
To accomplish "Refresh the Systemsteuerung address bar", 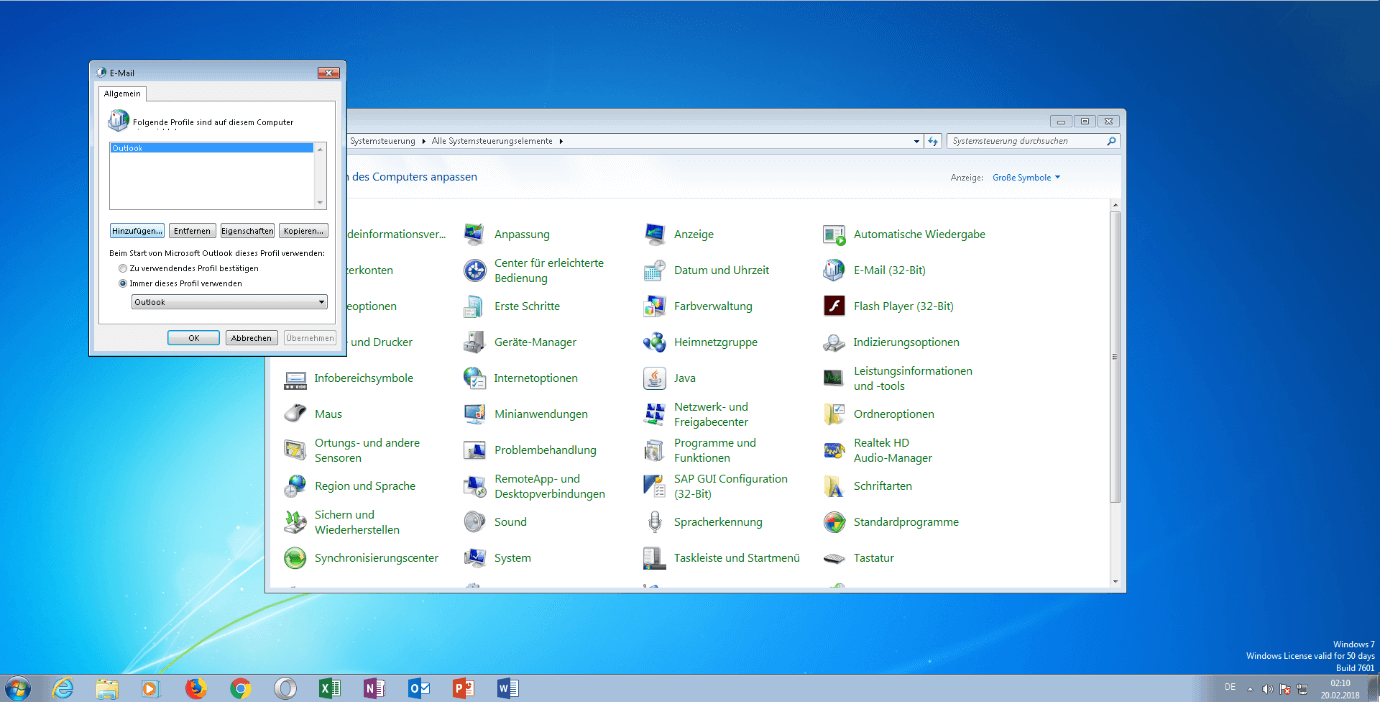I will pyautogui.click(x=933, y=142).
